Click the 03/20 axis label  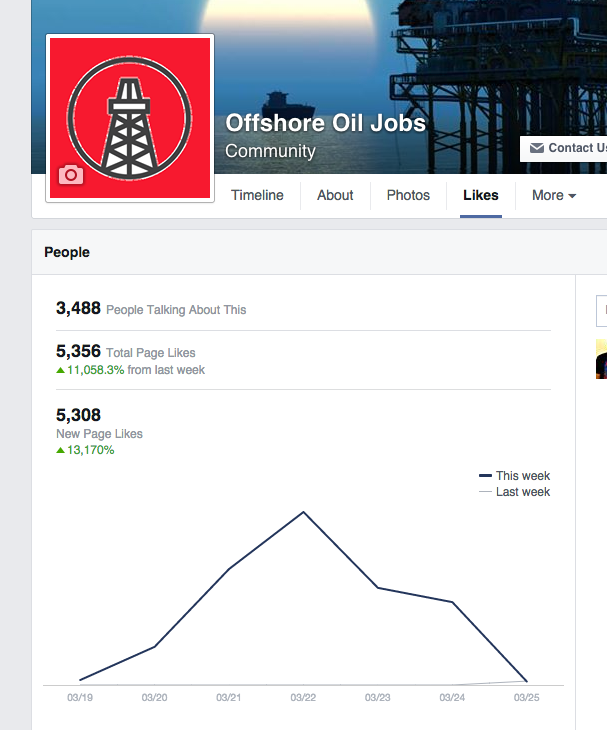155,697
